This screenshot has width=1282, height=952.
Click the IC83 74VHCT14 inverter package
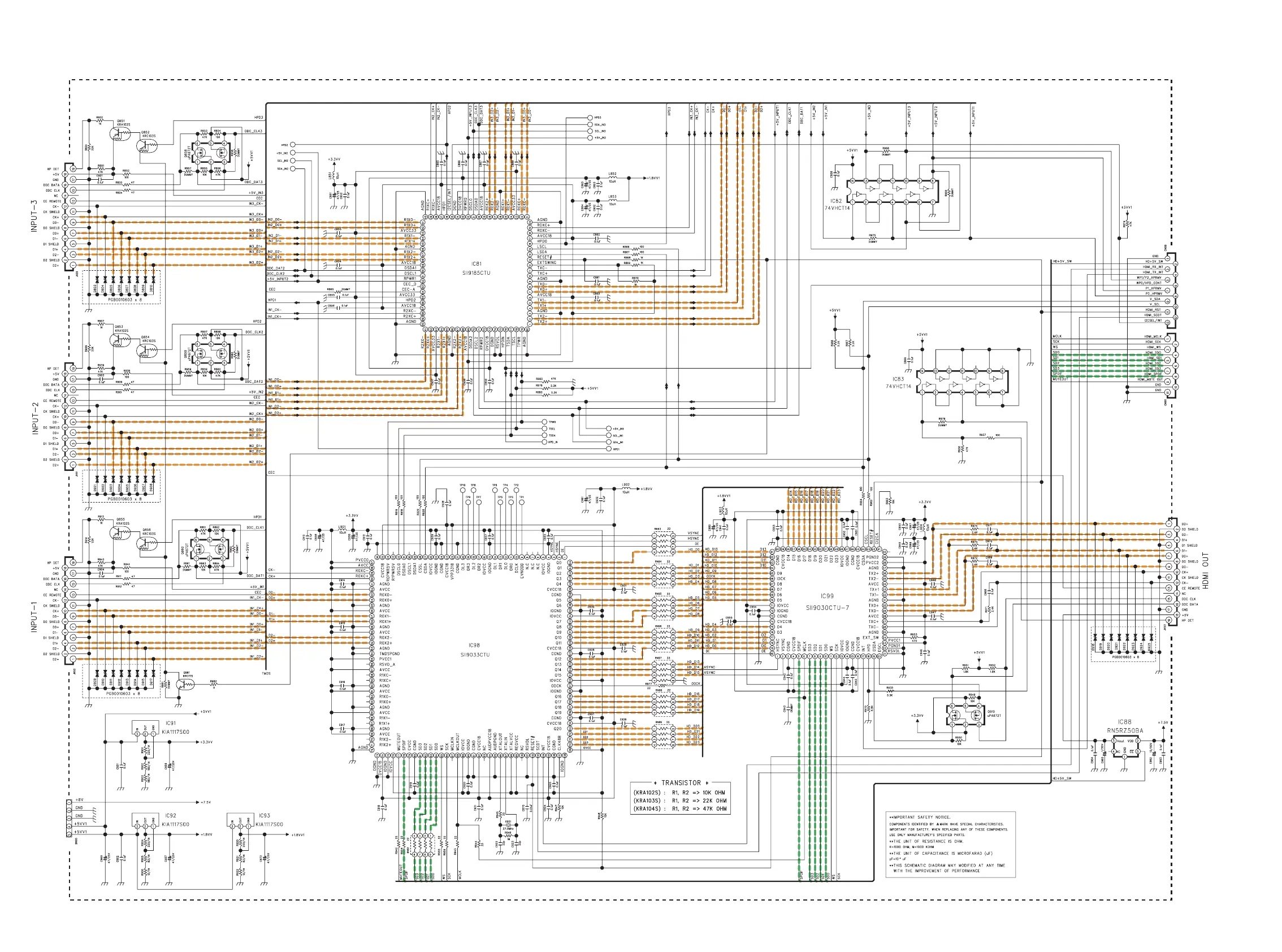click(x=963, y=382)
